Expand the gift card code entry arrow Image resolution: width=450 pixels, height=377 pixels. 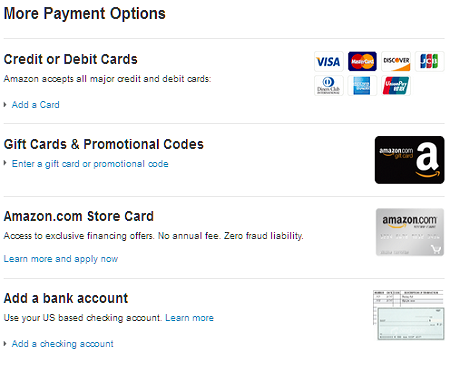pos(5,163)
